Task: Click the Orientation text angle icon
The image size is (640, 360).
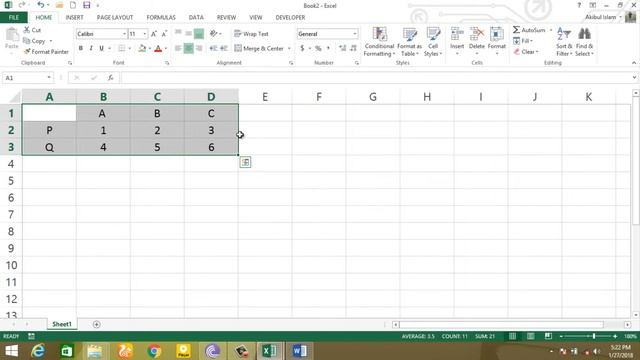Action: tap(213, 34)
